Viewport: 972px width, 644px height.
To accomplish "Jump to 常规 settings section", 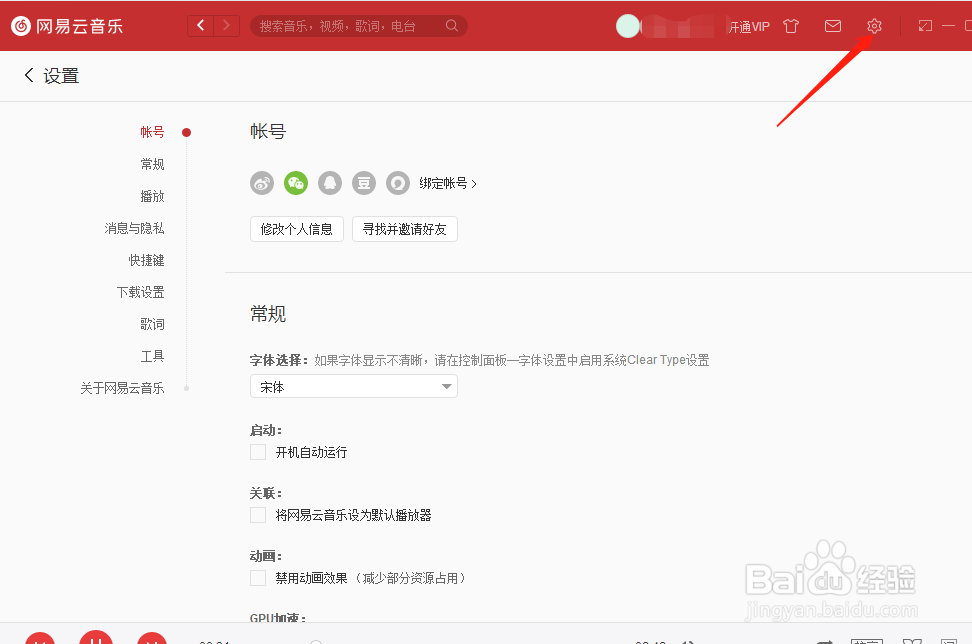I will pos(152,164).
